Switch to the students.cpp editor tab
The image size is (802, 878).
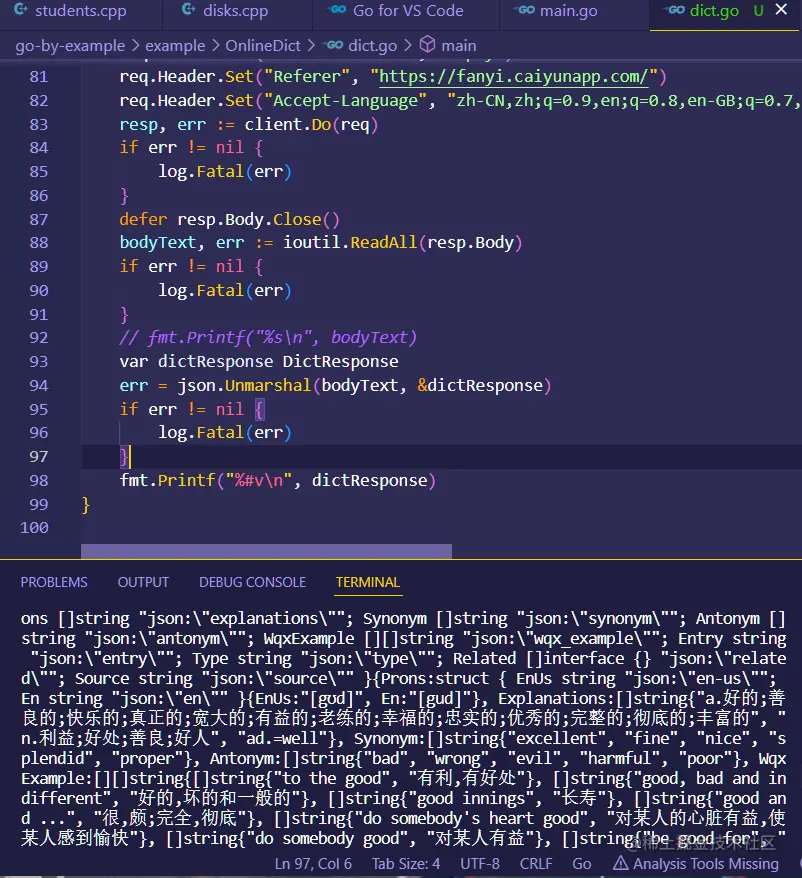point(81,11)
